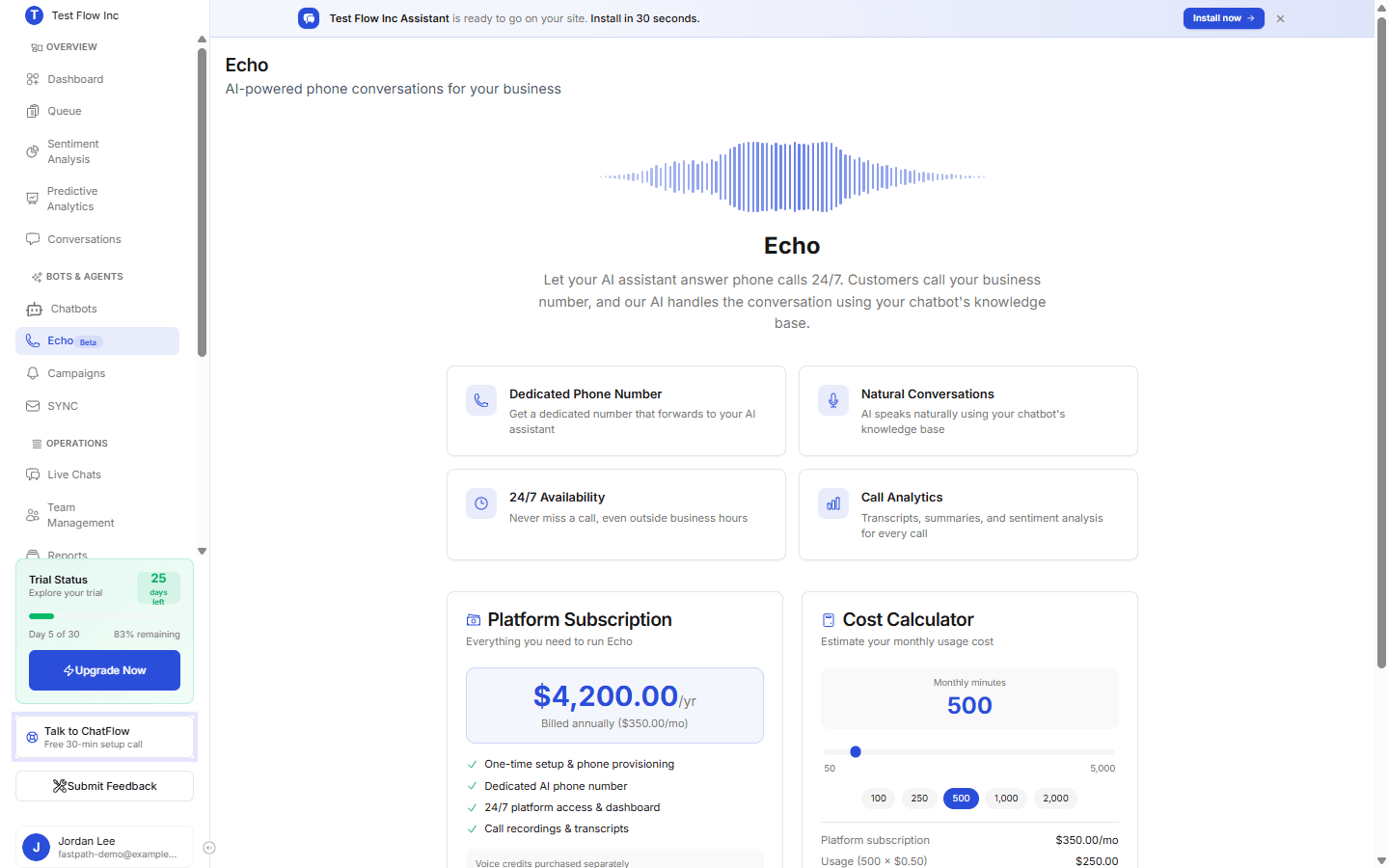This screenshot has height=868, width=1389.
Task: Dismiss the assistant install banner
Action: [x=1280, y=18]
